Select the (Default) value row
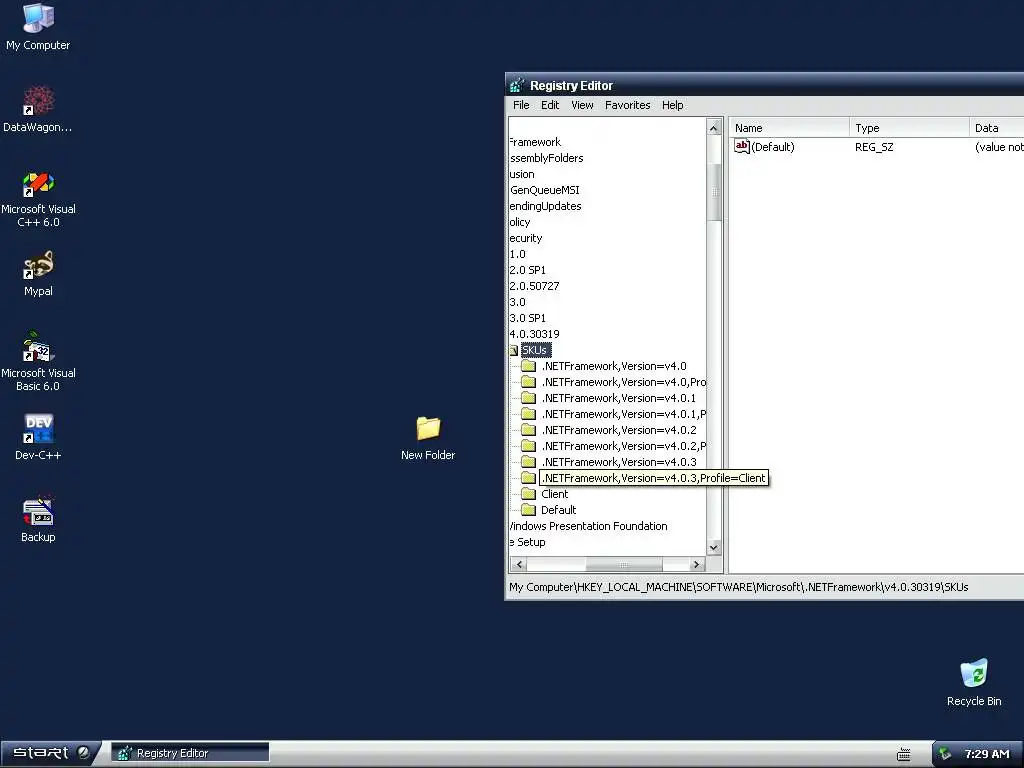This screenshot has height=768, width=1024. point(878,147)
